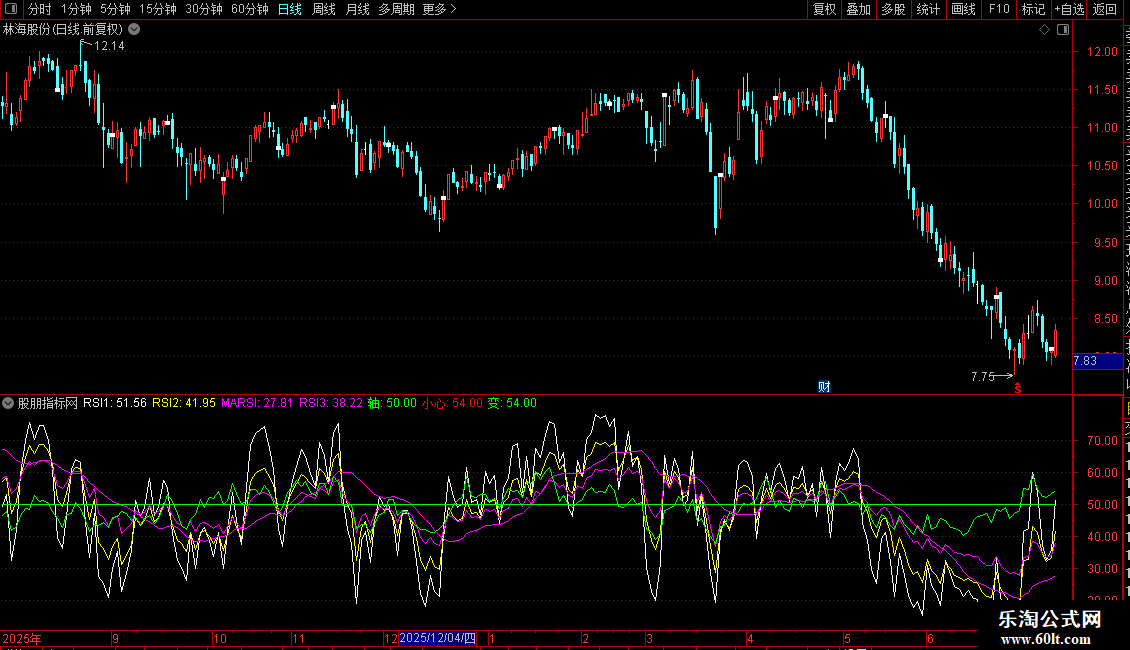
Task: Click the diamond icon above the chart
Action: coord(1044,30)
